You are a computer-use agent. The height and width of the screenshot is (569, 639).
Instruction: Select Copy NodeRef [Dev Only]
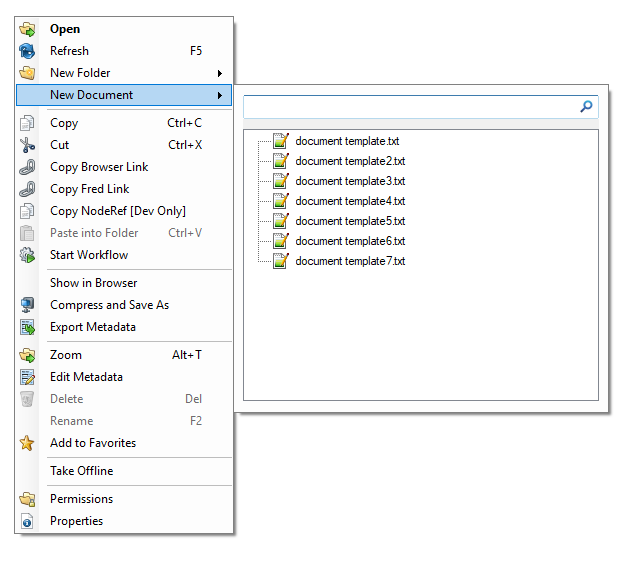coord(124,211)
